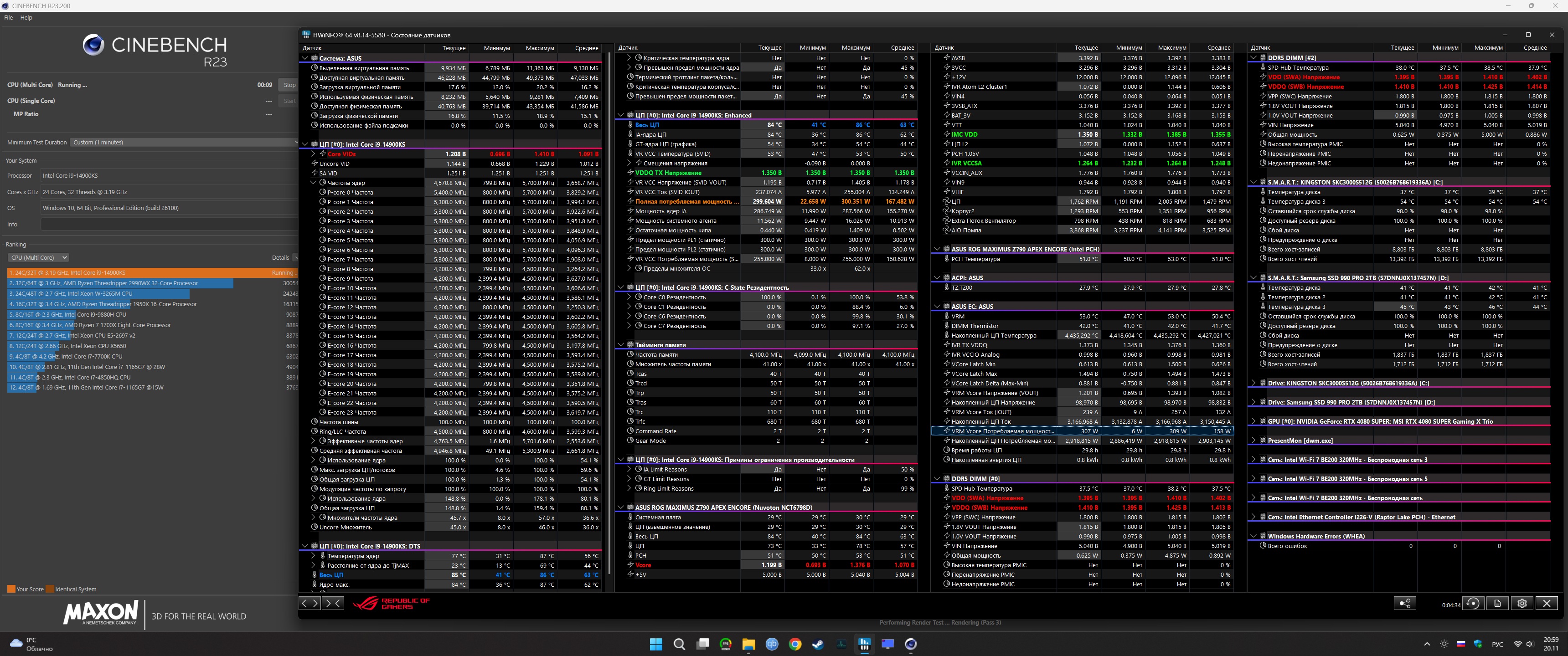Viewport: 1568px width, 656px height.
Task: Click the ROG Republic of Gamers logo
Action: (392, 603)
